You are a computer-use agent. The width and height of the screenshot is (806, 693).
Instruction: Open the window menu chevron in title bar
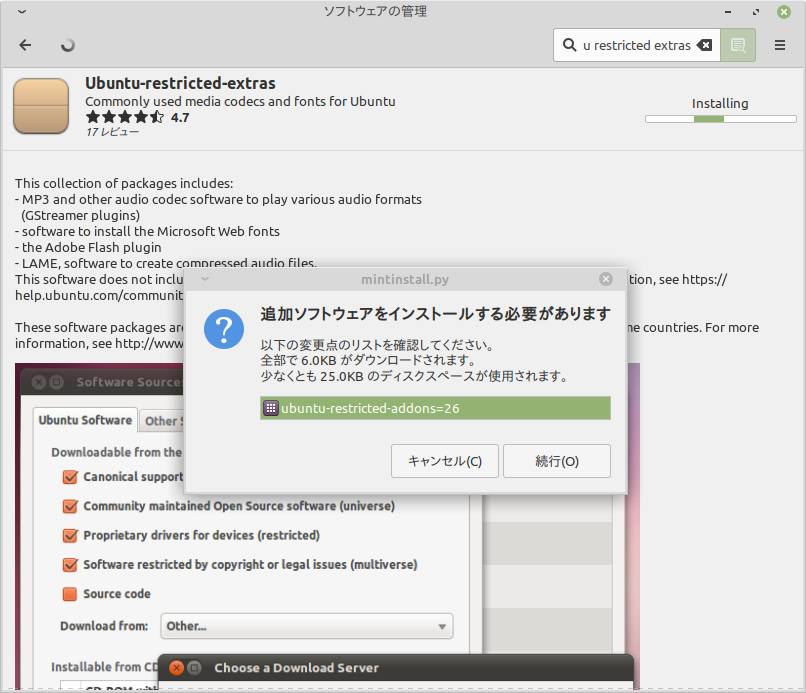click(x=22, y=11)
